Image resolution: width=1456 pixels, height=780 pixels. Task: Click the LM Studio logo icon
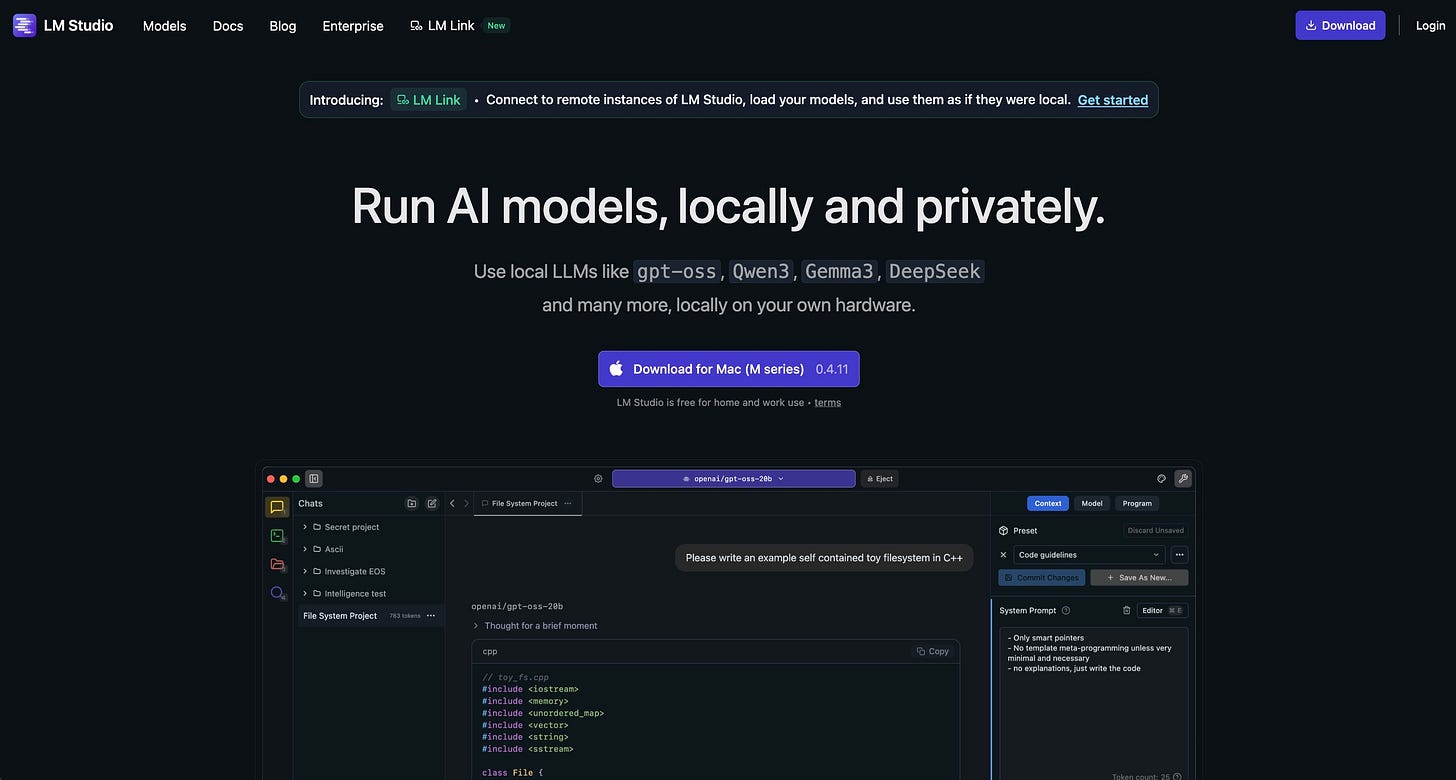point(24,25)
